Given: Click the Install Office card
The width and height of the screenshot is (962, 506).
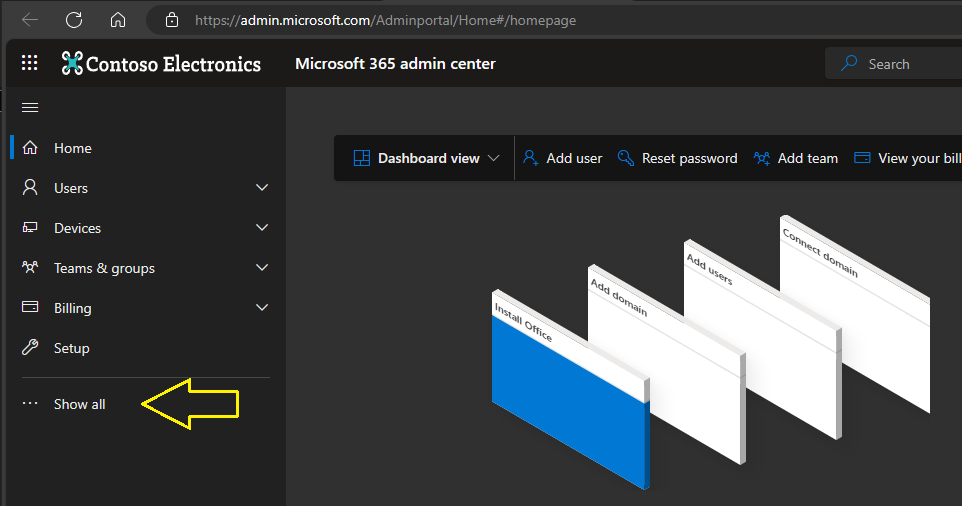Looking at the screenshot, I should (x=571, y=390).
